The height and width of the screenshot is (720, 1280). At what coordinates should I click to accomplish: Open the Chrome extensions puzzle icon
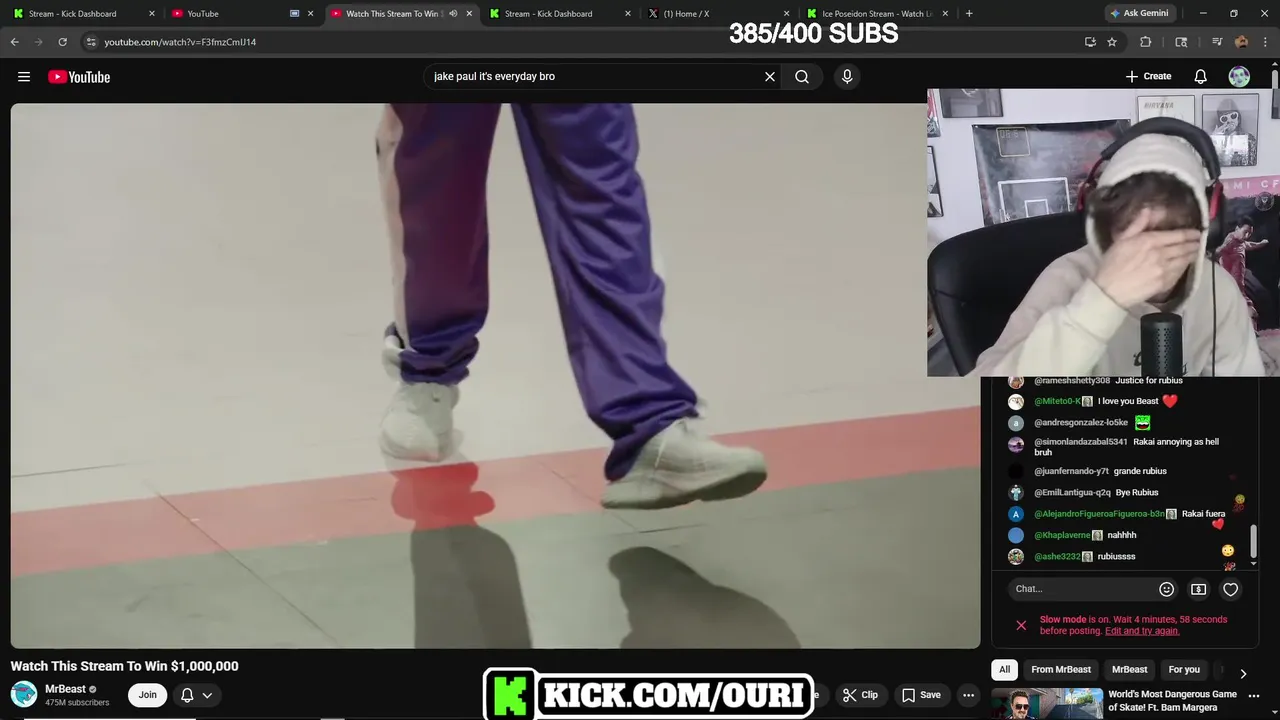click(1146, 42)
